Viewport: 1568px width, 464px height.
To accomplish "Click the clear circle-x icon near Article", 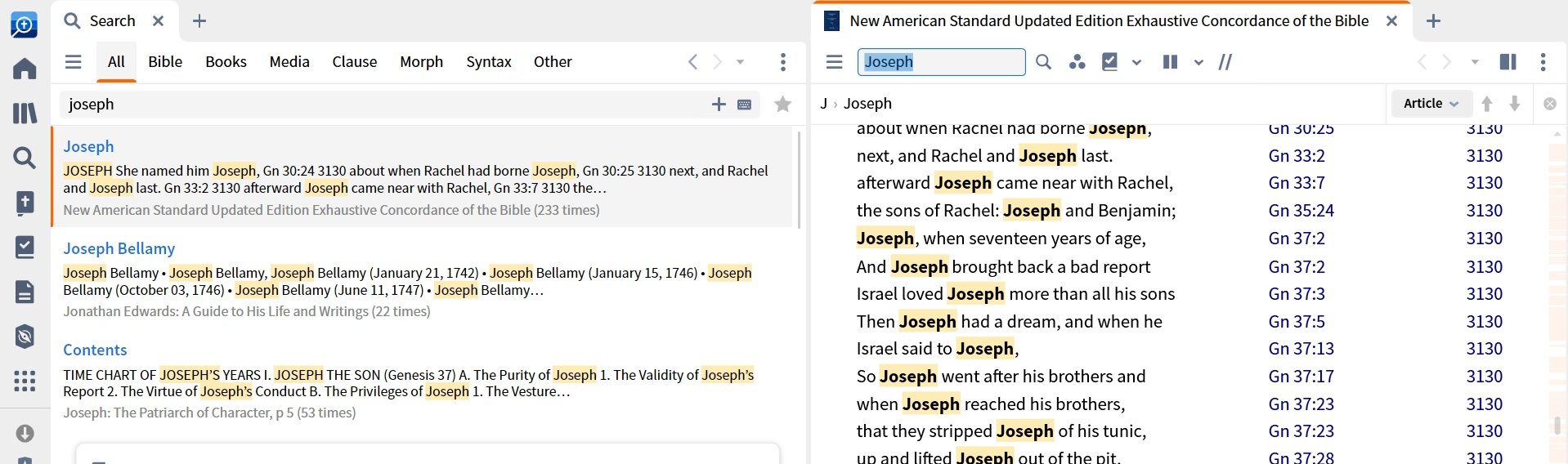I will [x=1550, y=104].
